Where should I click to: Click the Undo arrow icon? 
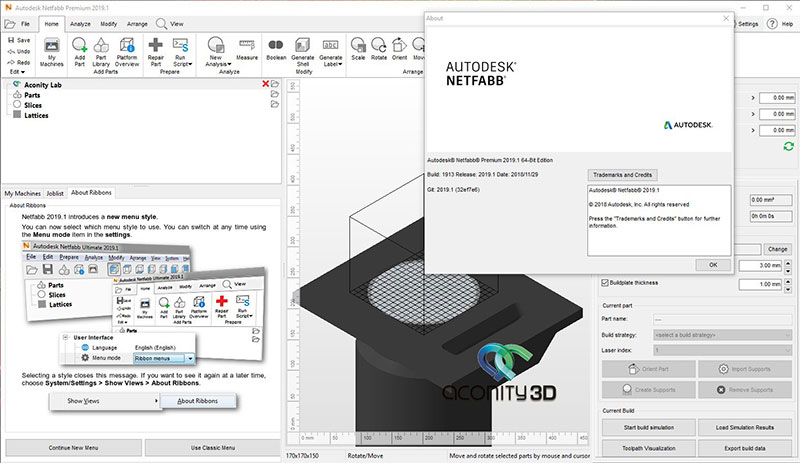[11, 51]
